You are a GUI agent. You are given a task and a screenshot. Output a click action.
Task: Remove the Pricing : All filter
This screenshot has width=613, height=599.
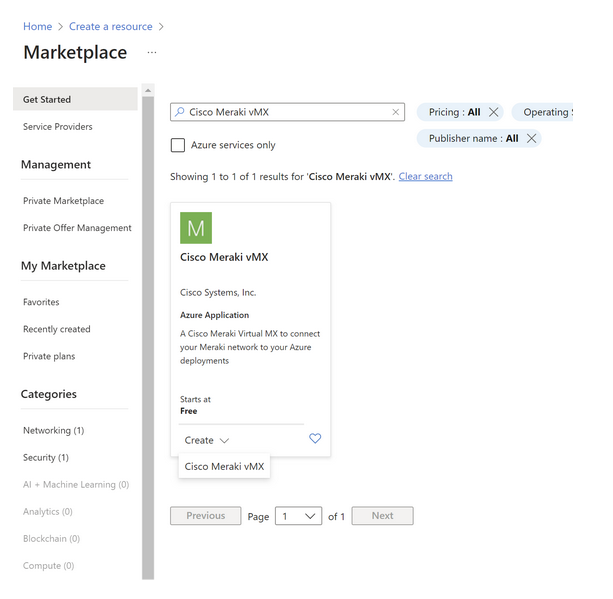pyautogui.click(x=494, y=112)
